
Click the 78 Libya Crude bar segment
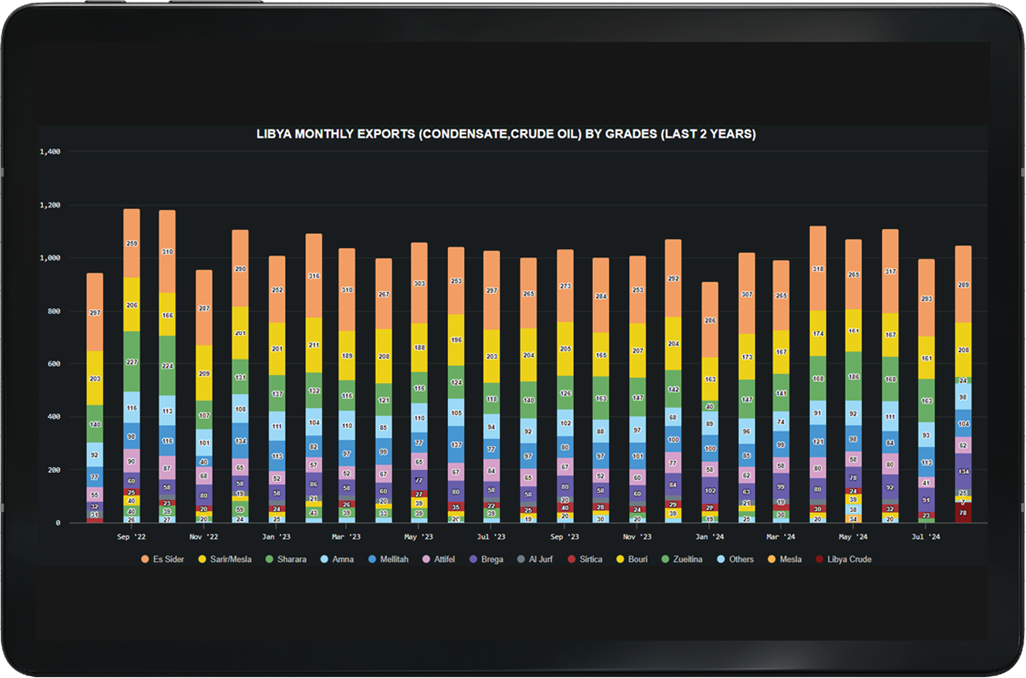[x=963, y=512]
